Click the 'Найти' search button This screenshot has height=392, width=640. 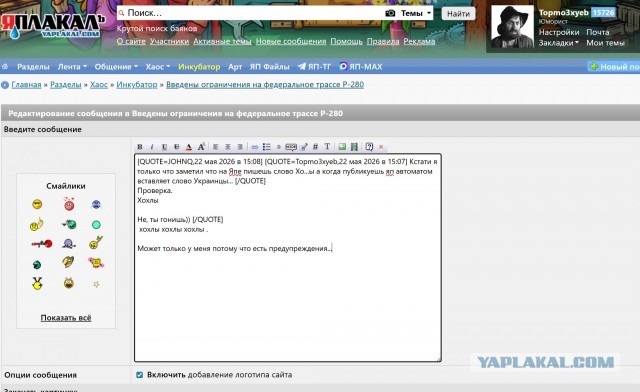458,13
